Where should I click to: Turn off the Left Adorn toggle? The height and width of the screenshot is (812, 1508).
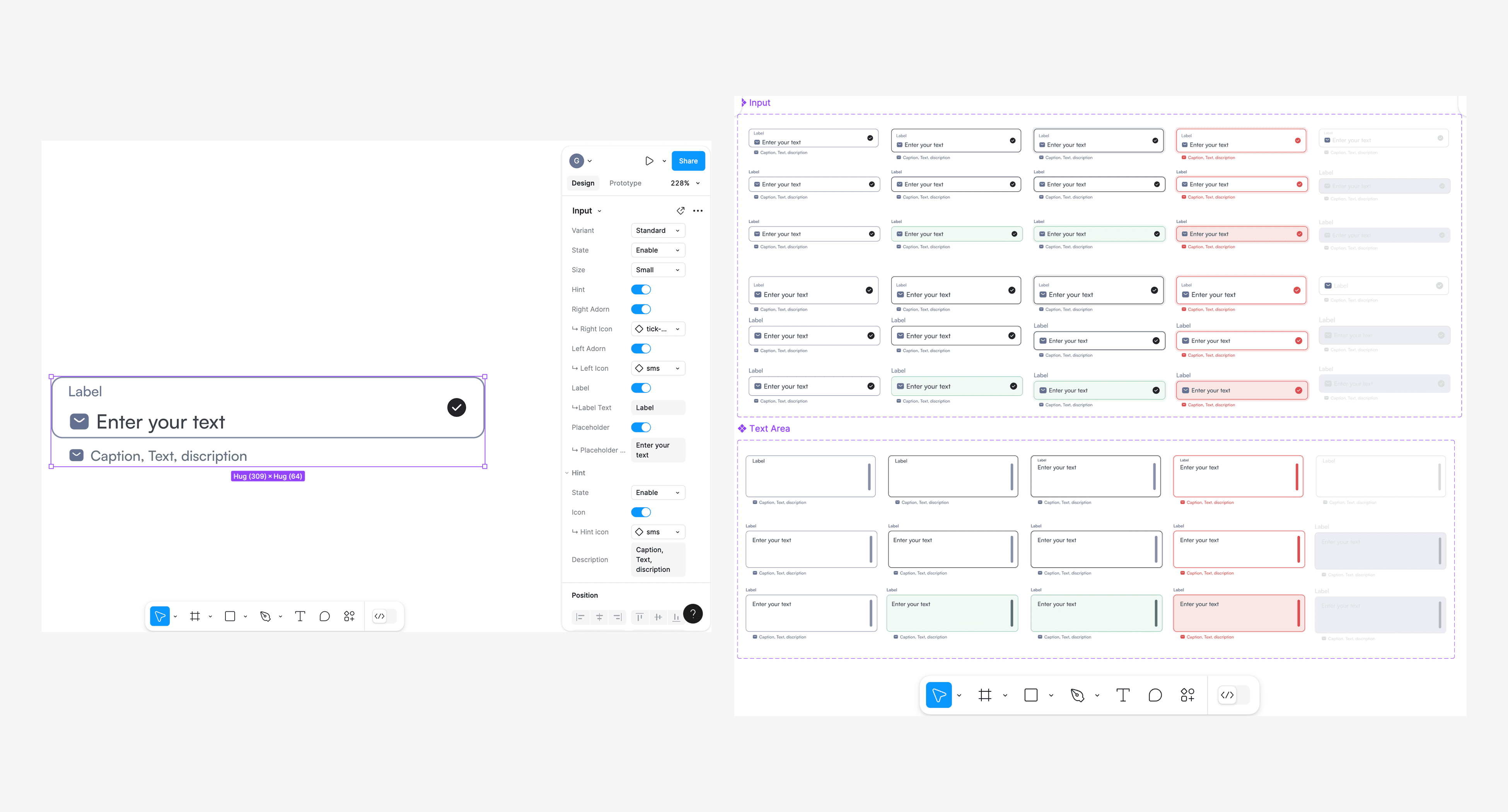coord(640,348)
